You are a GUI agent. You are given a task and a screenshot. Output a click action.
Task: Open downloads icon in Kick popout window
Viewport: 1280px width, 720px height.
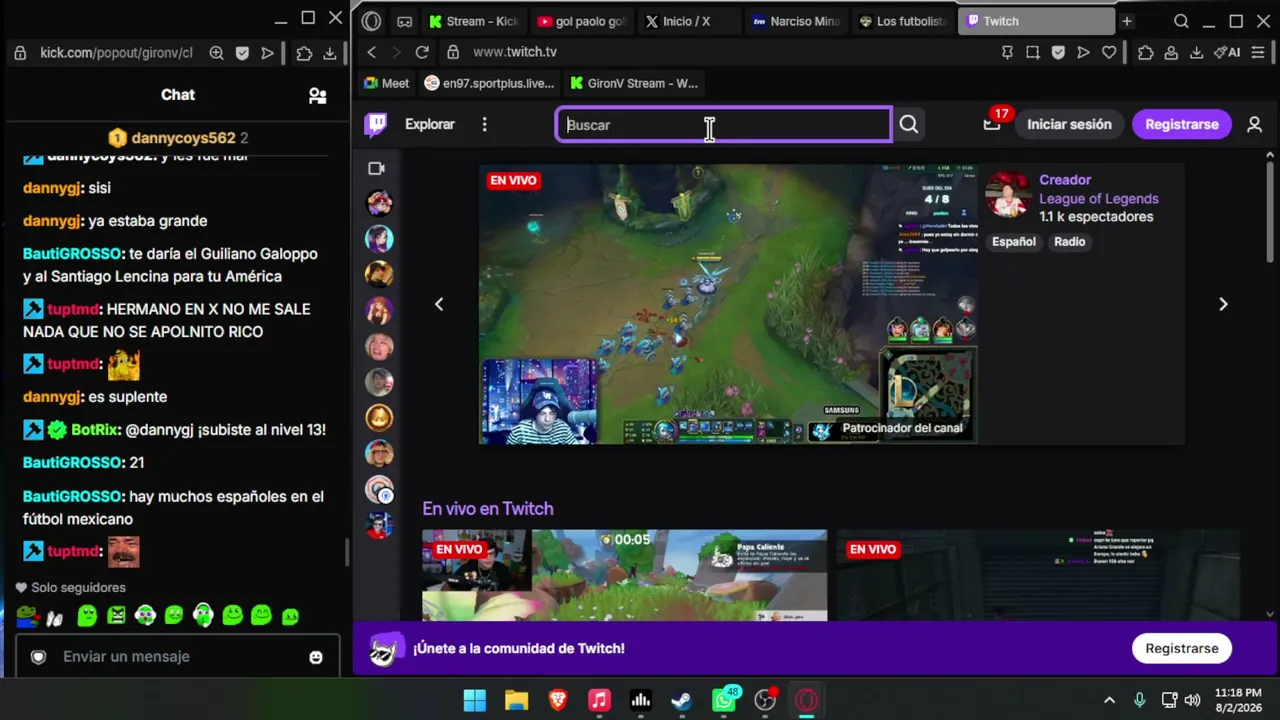[x=329, y=53]
